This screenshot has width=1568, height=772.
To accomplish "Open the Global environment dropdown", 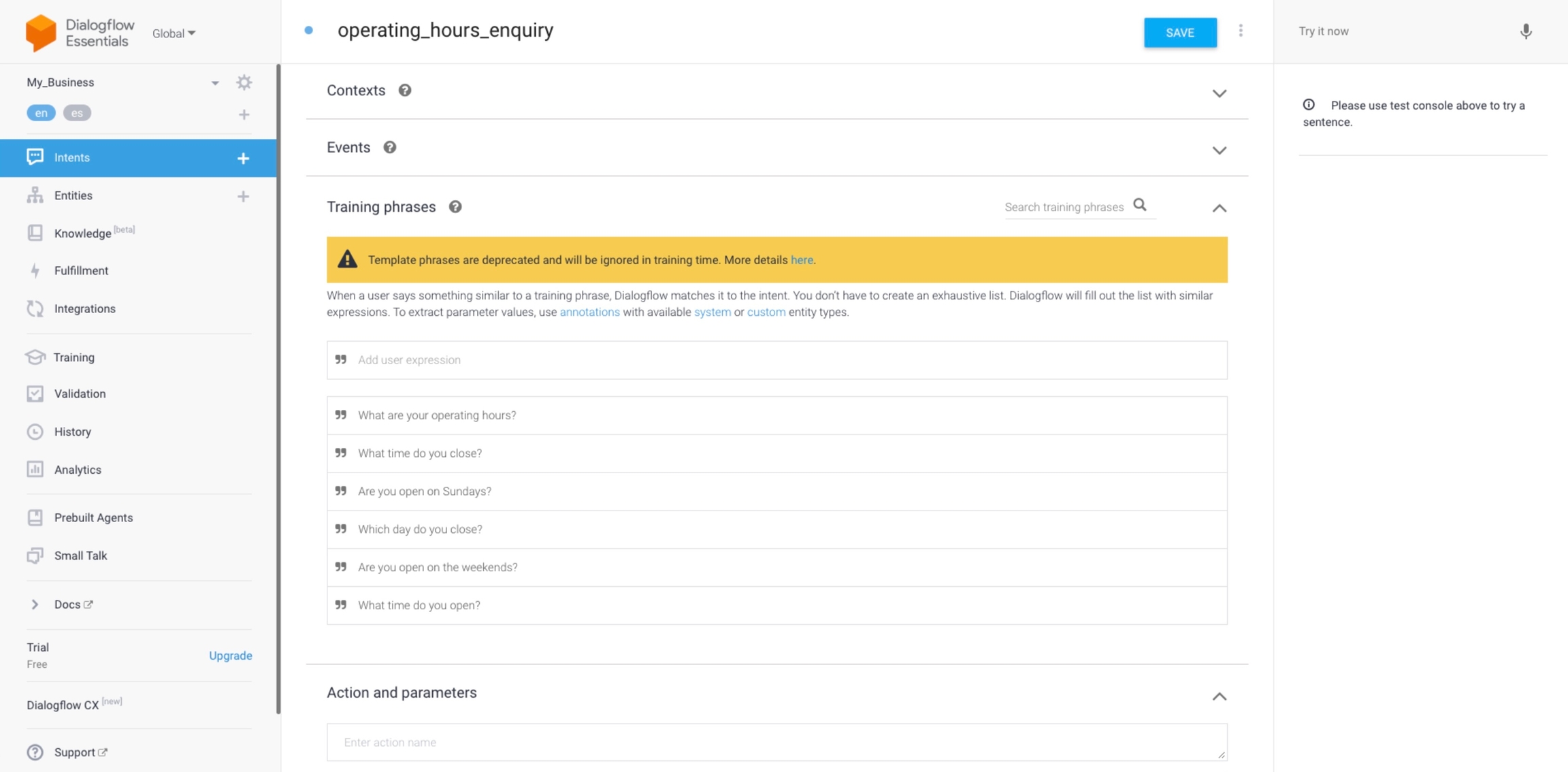I will [x=172, y=32].
